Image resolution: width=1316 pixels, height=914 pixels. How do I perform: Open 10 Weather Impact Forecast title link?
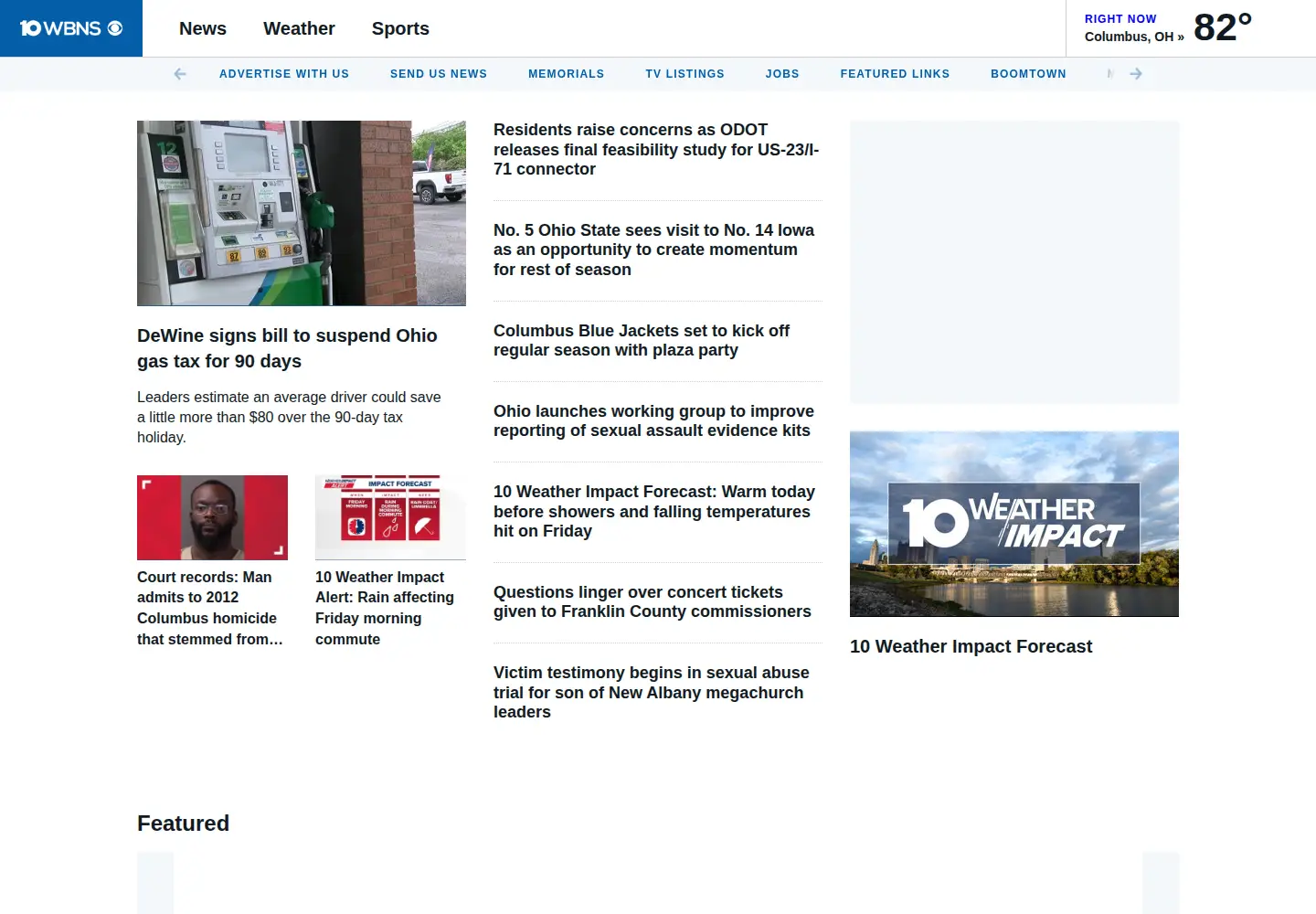click(x=971, y=646)
